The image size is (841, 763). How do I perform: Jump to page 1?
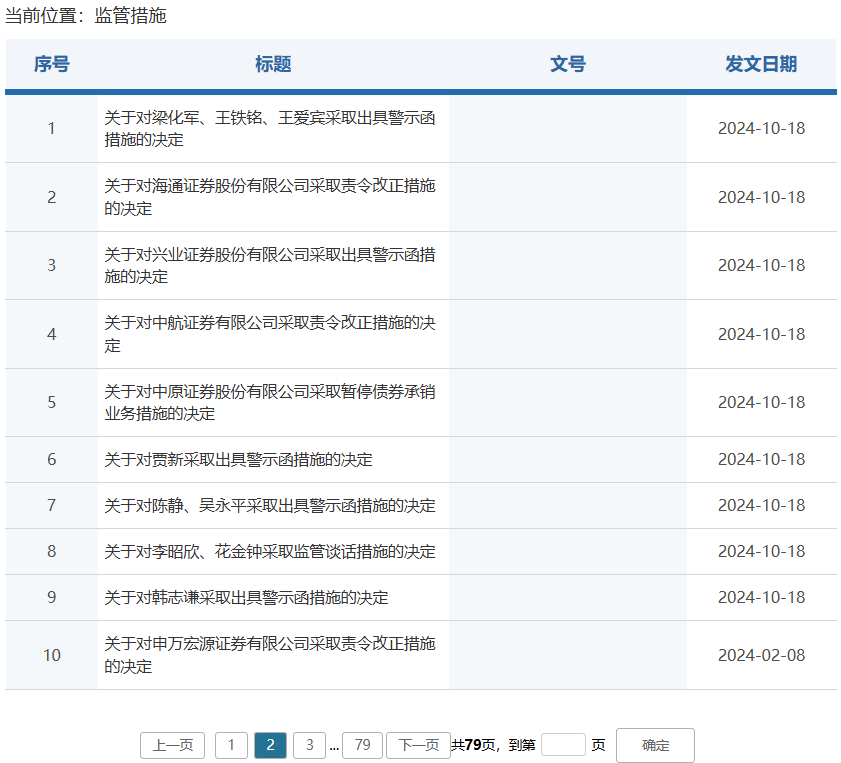[231, 745]
